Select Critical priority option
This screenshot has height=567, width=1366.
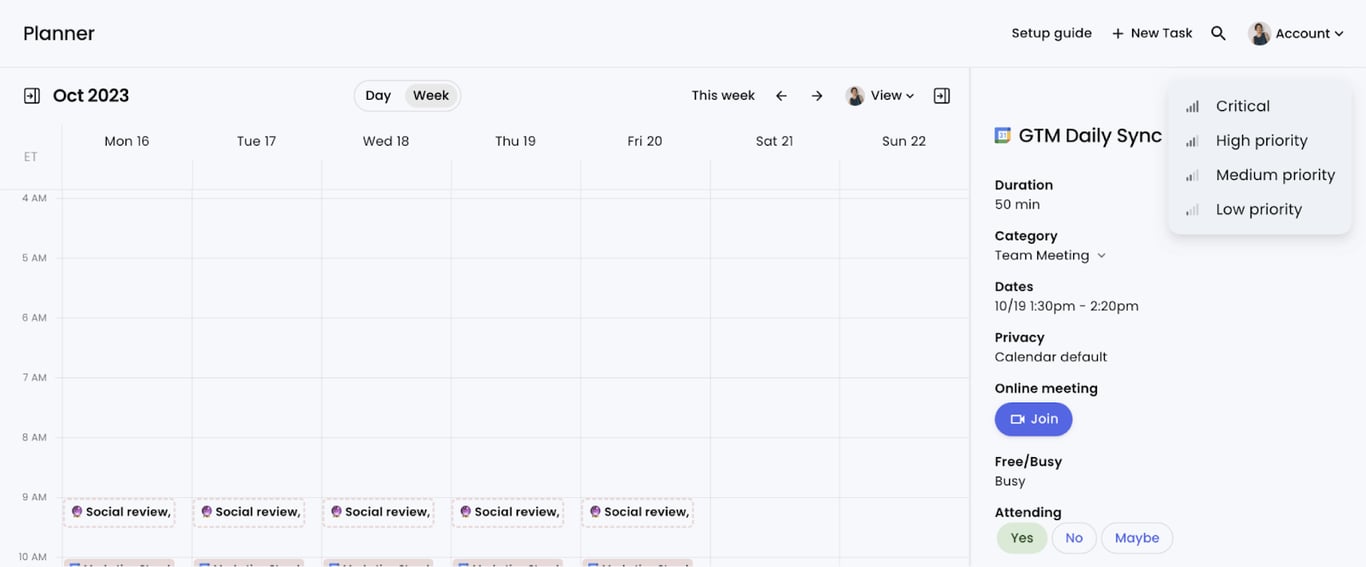pos(1260,106)
